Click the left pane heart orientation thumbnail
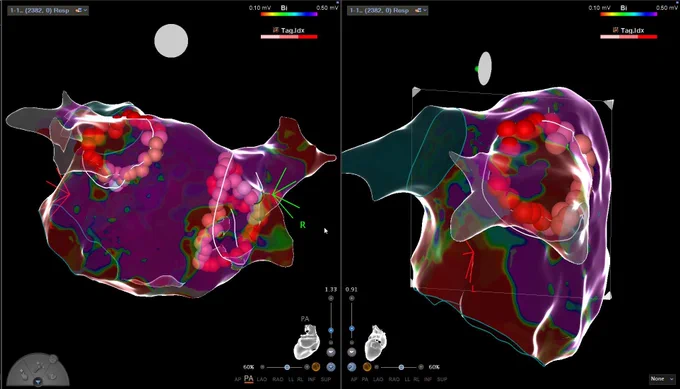Screen dimensions: 680x389 coord(307,342)
